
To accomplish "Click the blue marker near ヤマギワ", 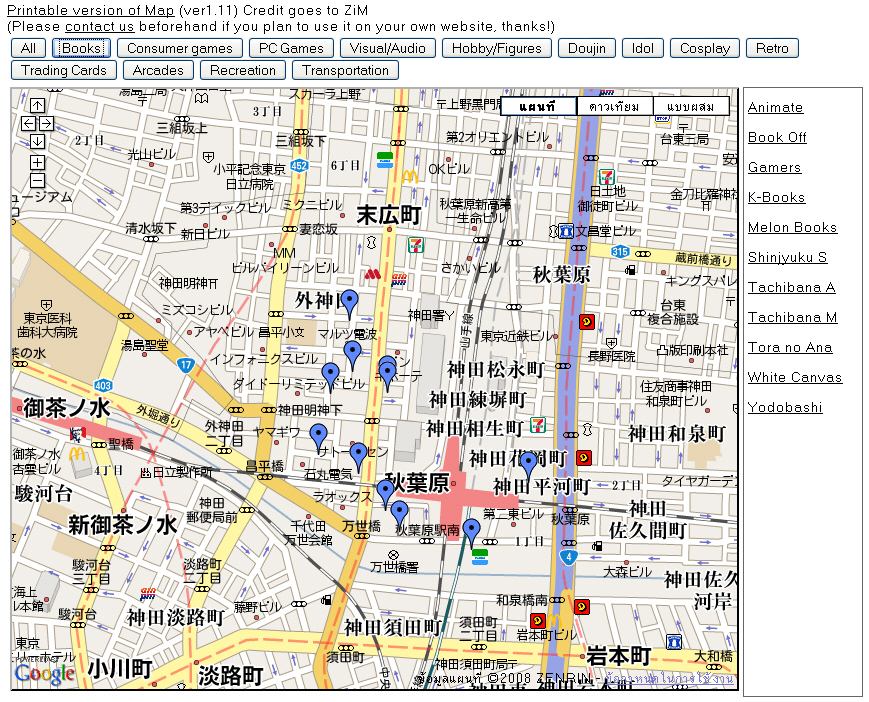I will click(x=318, y=438).
